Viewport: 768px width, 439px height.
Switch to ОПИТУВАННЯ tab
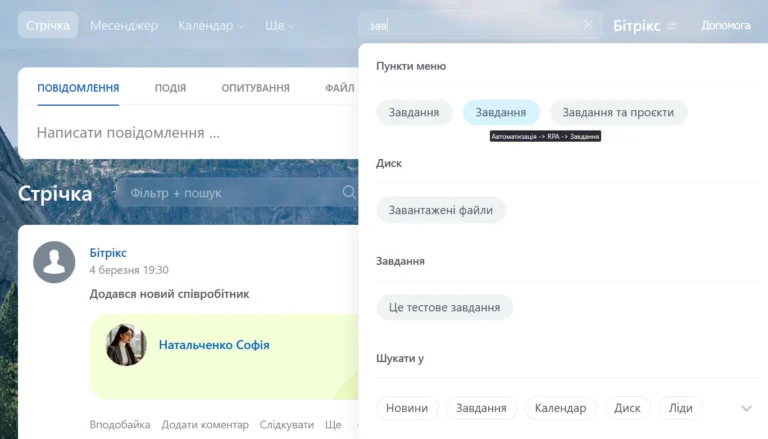[255, 88]
